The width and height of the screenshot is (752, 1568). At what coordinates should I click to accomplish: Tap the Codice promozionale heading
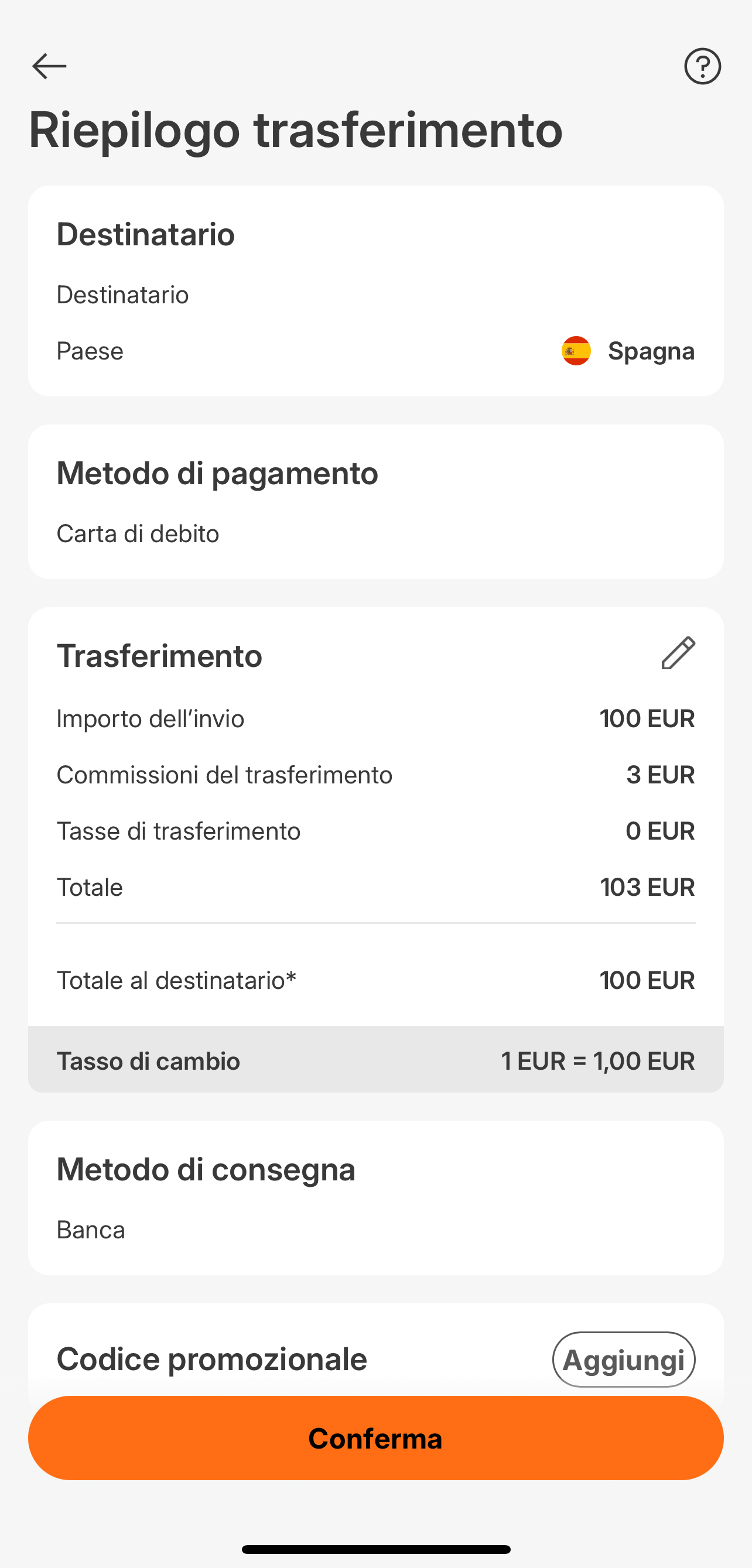[212, 1359]
